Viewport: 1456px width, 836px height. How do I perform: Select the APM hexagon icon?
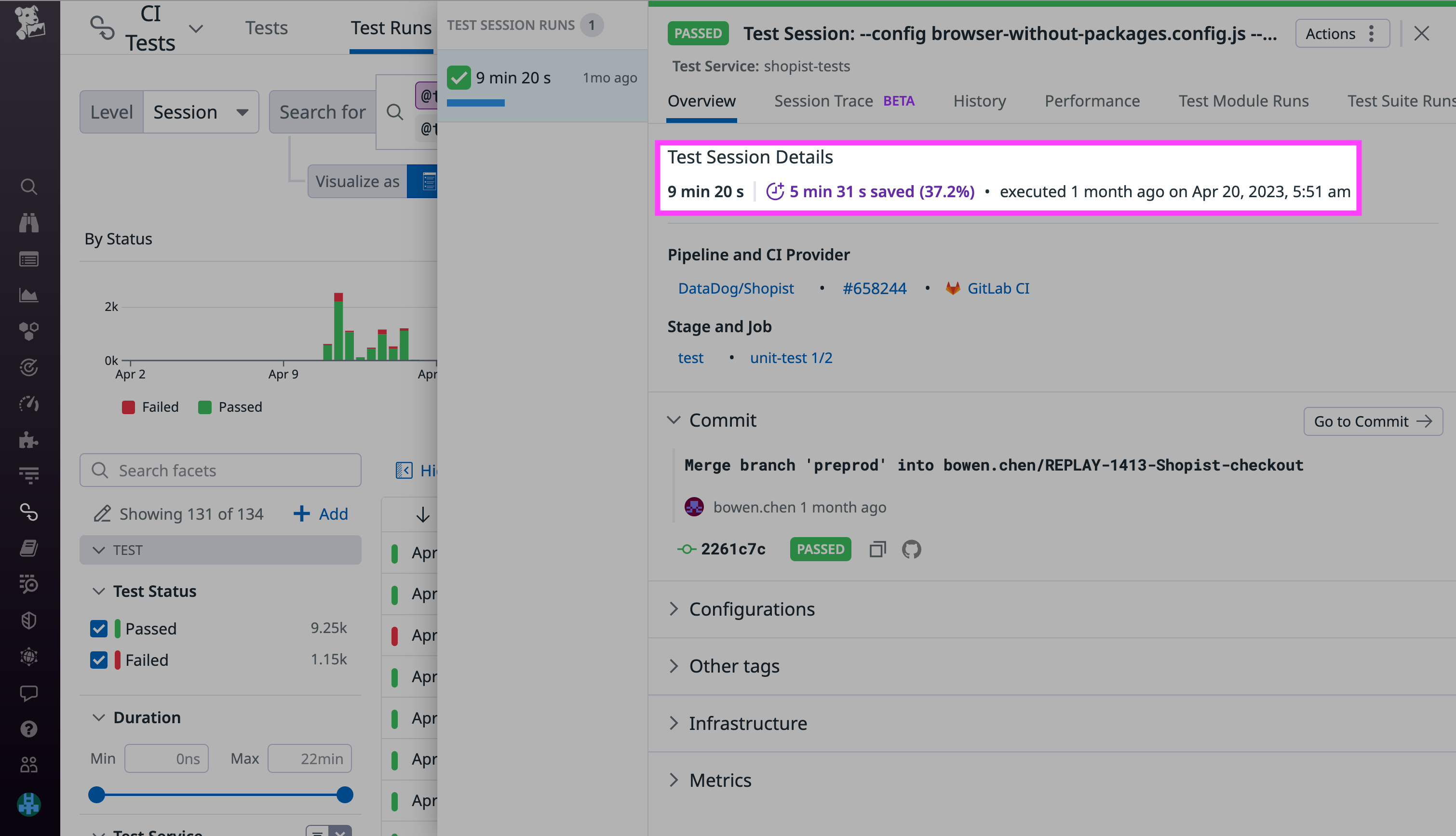[29, 331]
